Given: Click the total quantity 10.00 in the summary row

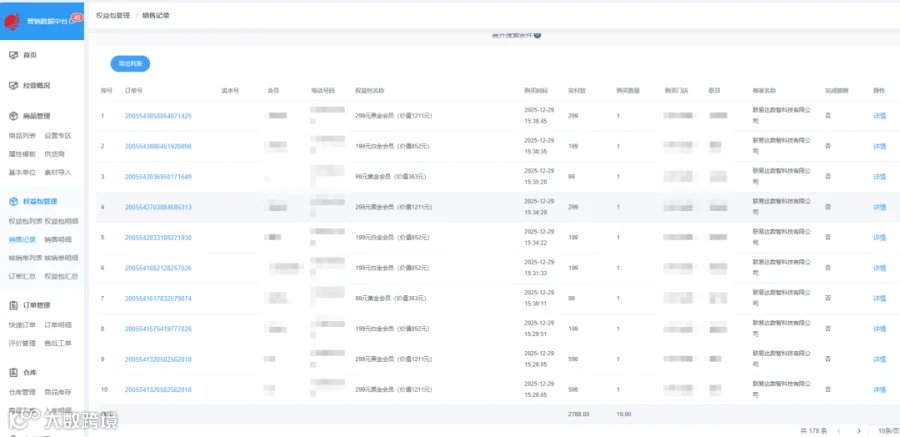Looking at the screenshot, I should (x=624, y=414).
